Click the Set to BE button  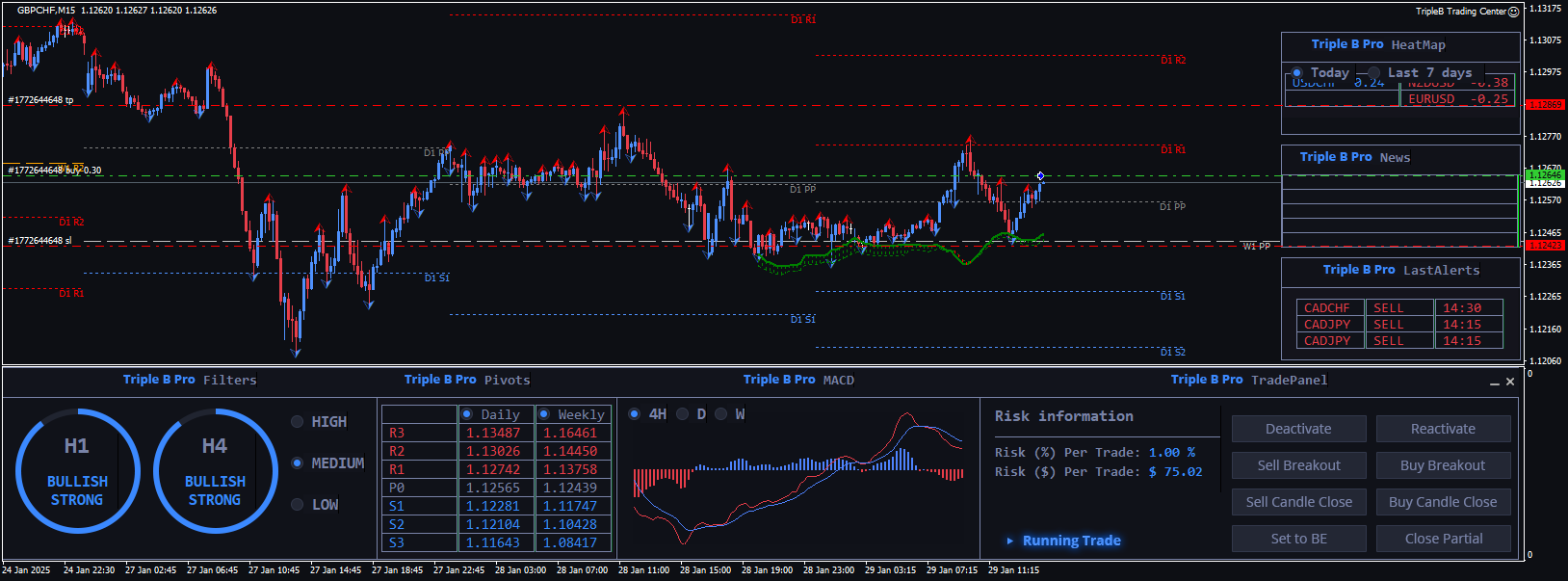(1298, 539)
